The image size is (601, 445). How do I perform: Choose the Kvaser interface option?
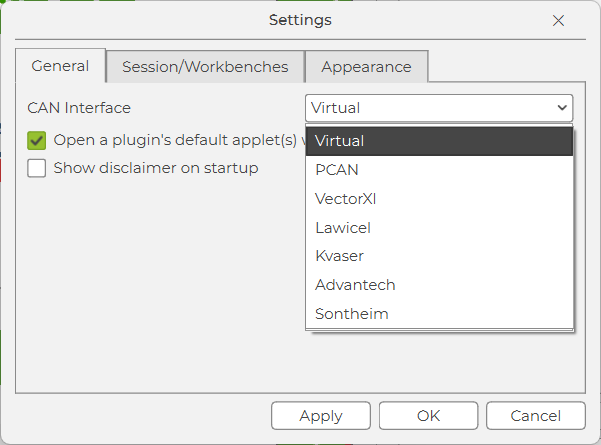point(439,256)
